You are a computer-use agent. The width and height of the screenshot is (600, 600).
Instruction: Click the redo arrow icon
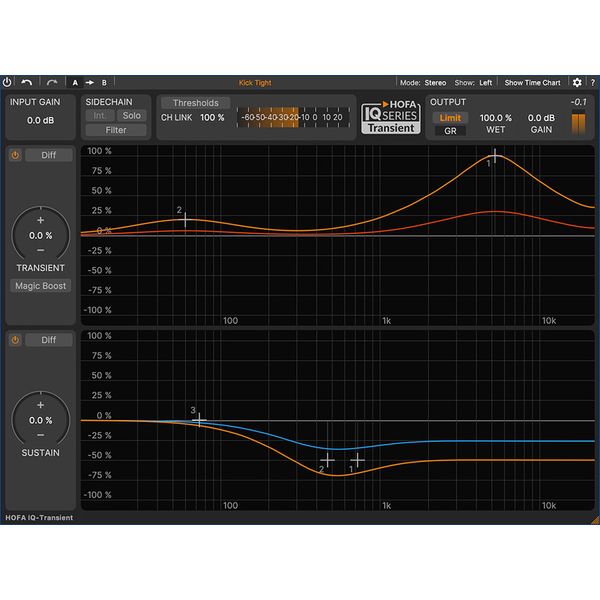tap(52, 82)
